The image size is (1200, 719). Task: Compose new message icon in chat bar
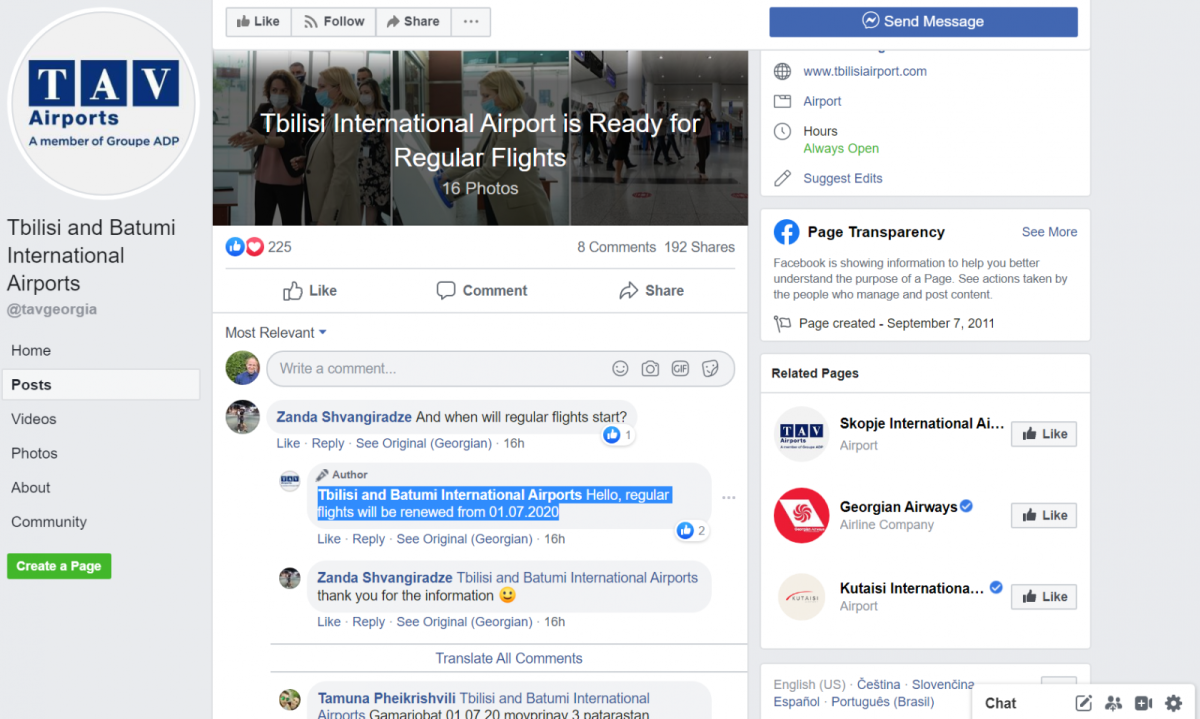[1083, 703]
